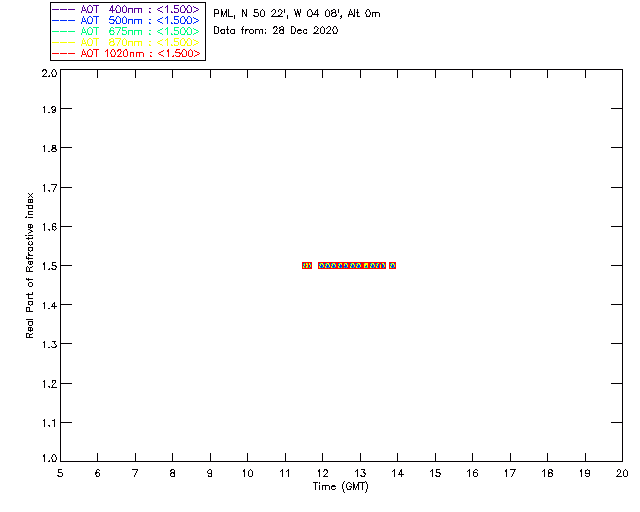
Task: Click x-axis hour label 15
Action: tap(435, 473)
